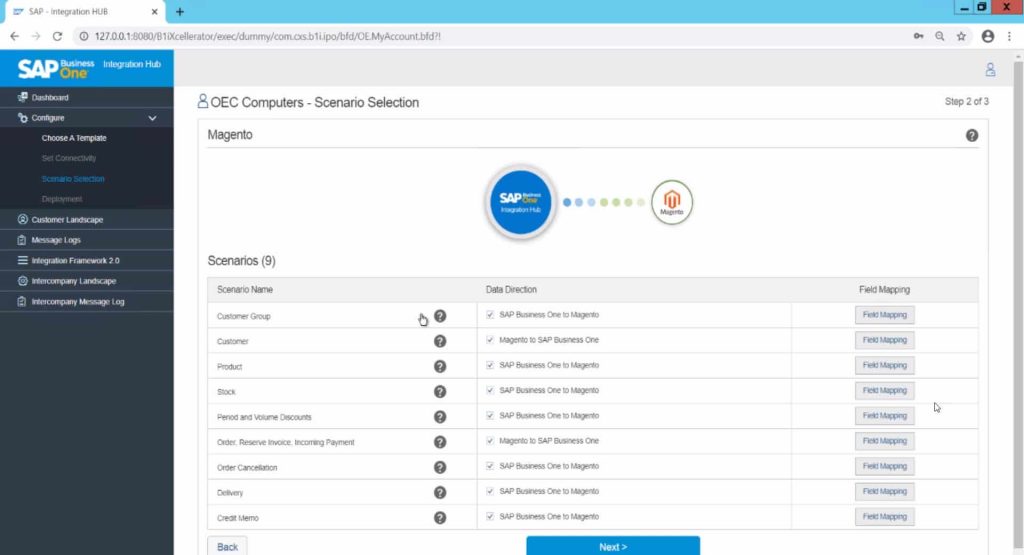Click Field Mapping for Credit Memo
The width and height of the screenshot is (1024, 555).
point(884,516)
